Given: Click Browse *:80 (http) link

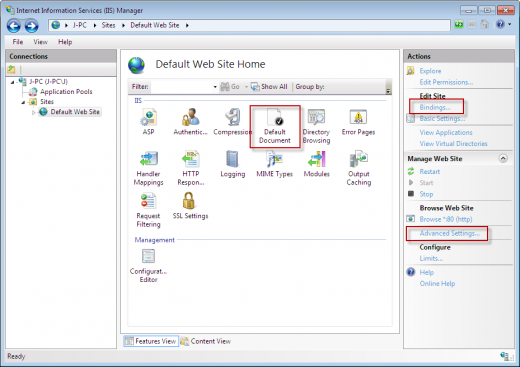Looking at the screenshot, I should 446,219.
